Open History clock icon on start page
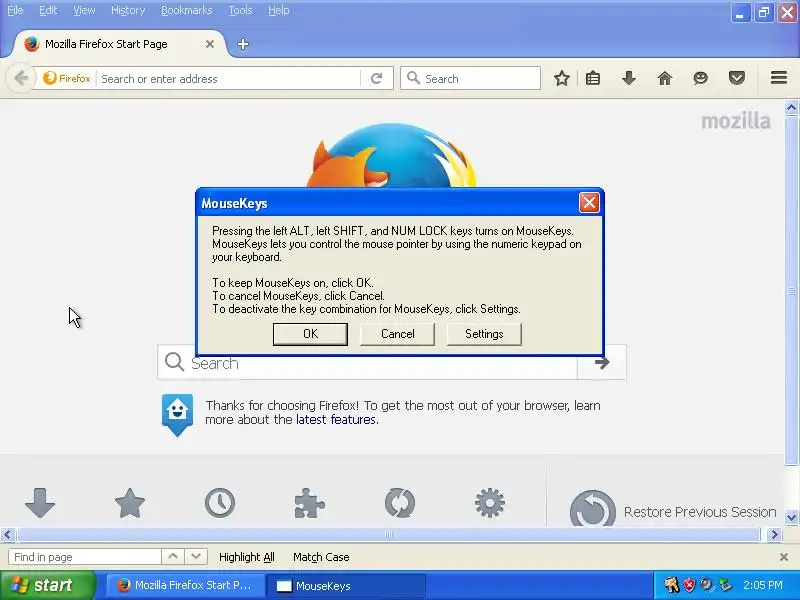 [x=220, y=503]
